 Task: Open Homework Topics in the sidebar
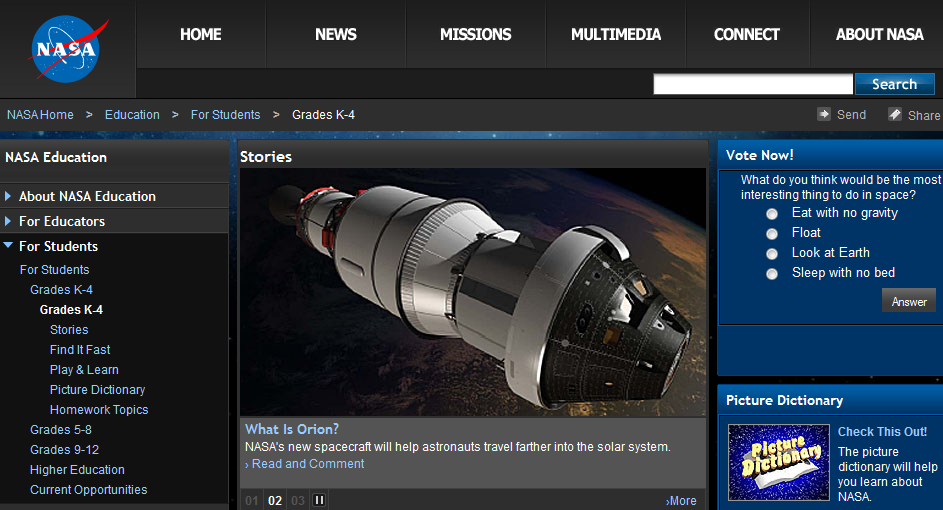[99, 410]
